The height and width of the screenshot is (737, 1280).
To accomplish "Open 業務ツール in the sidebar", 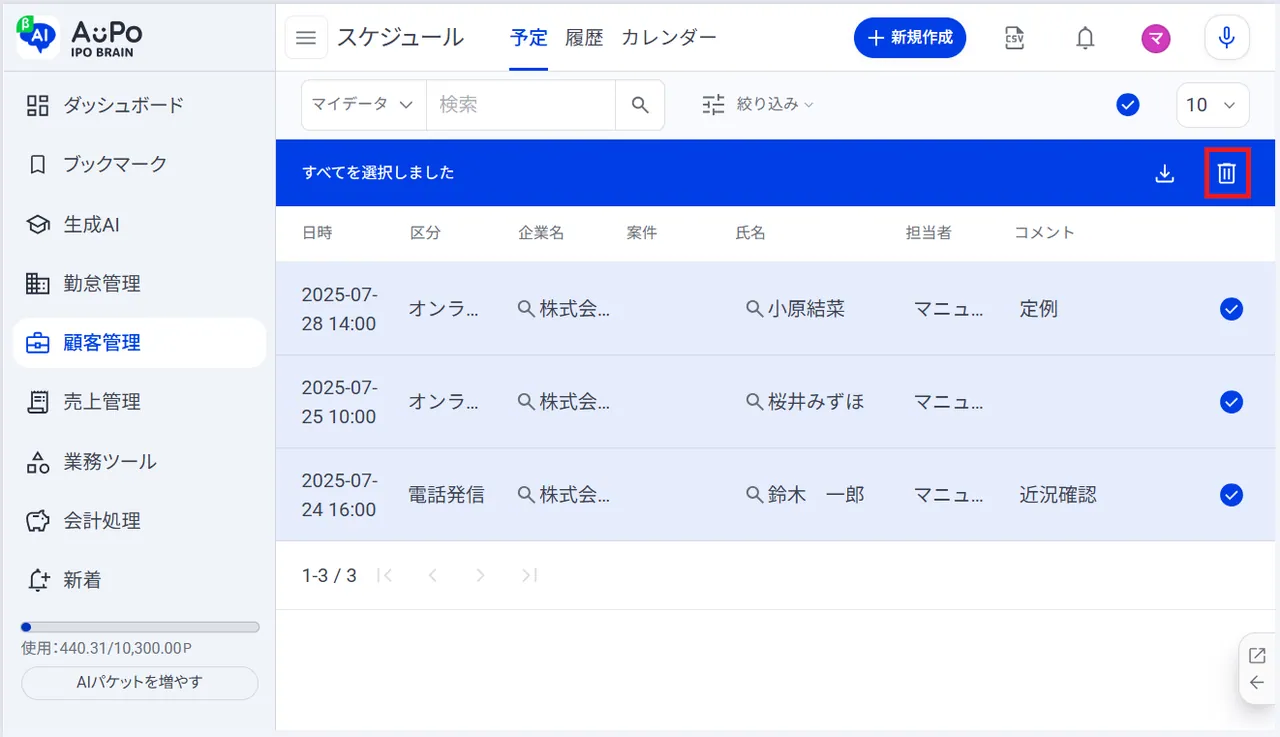I will click(x=139, y=461).
